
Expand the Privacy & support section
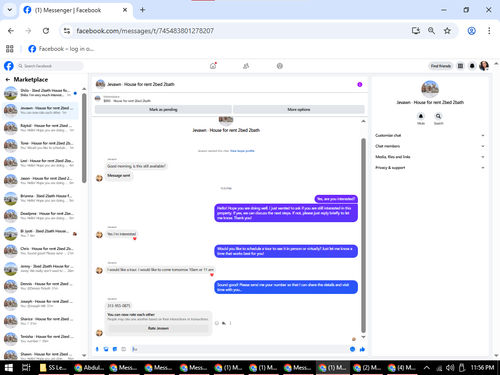point(430,167)
